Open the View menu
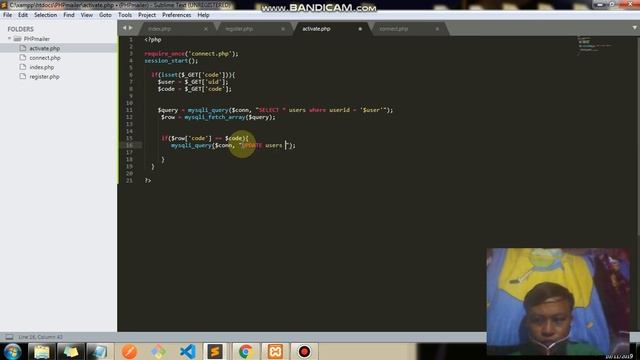The width and height of the screenshot is (640, 360). click(x=87, y=15)
